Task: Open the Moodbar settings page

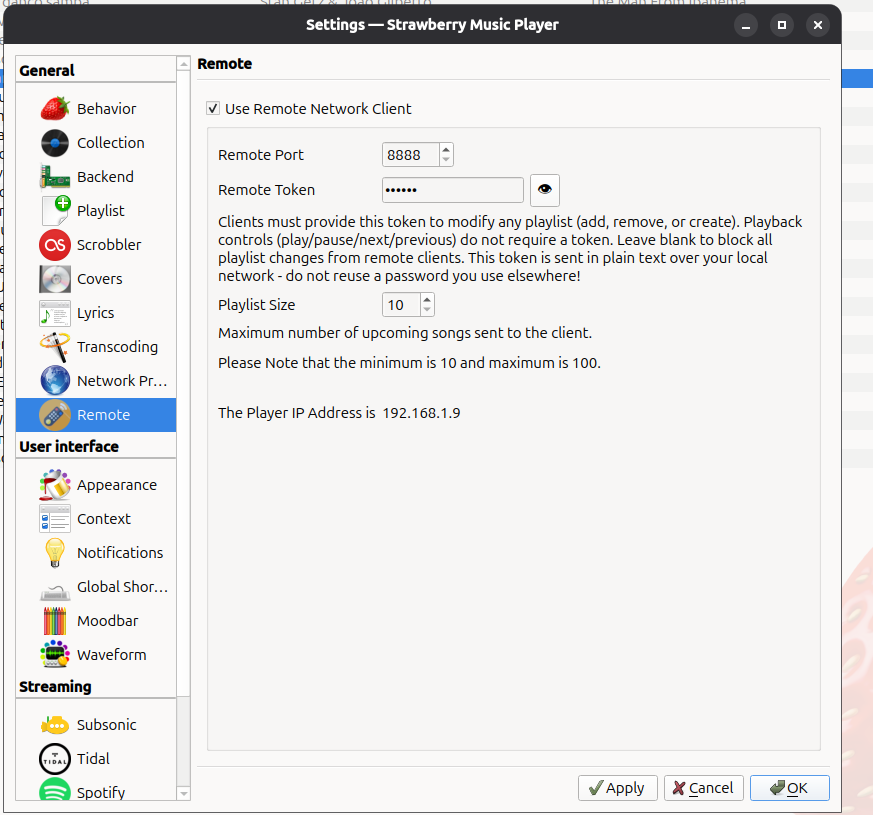Action: coord(96,621)
